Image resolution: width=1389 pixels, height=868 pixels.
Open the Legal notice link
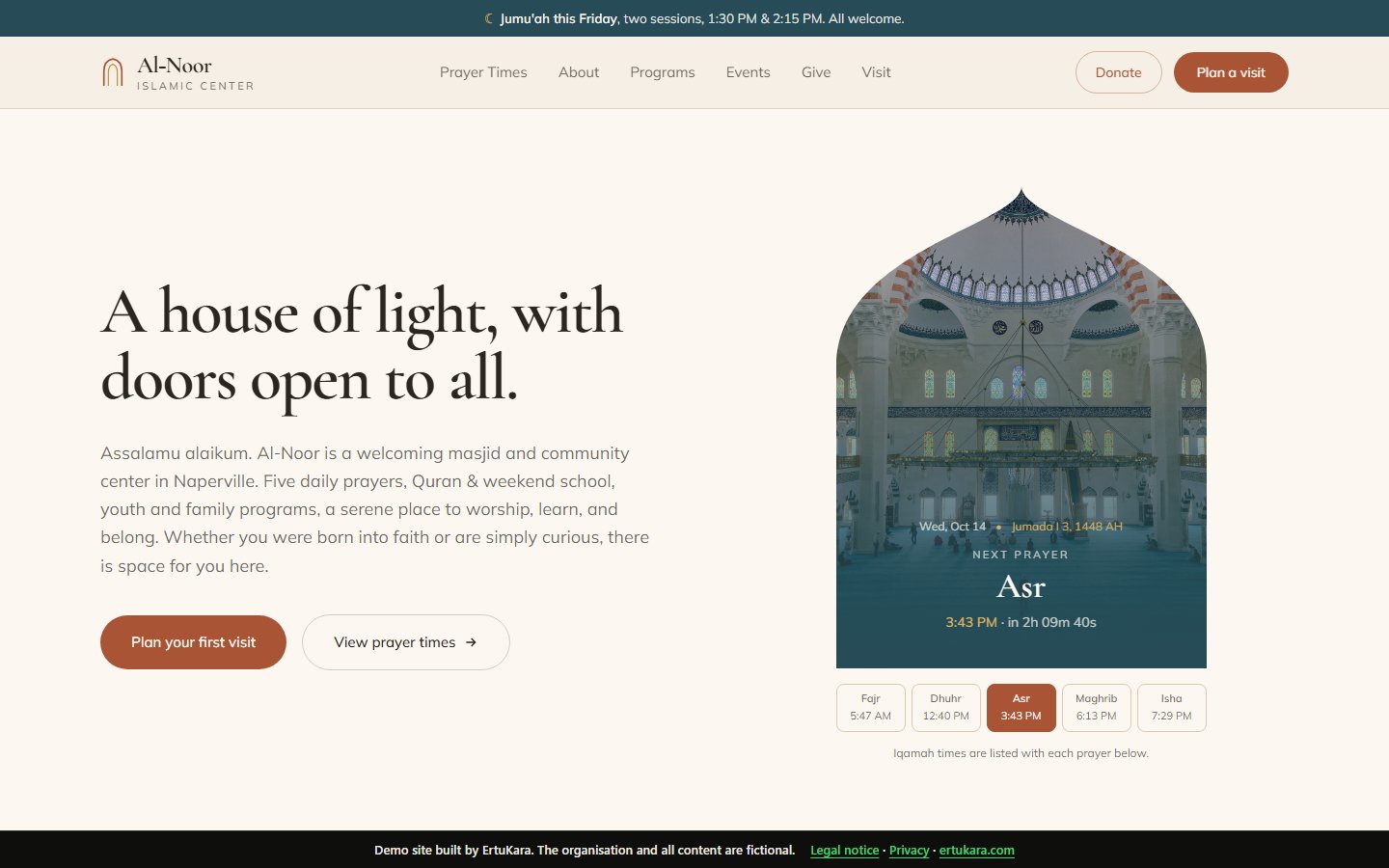(x=844, y=851)
